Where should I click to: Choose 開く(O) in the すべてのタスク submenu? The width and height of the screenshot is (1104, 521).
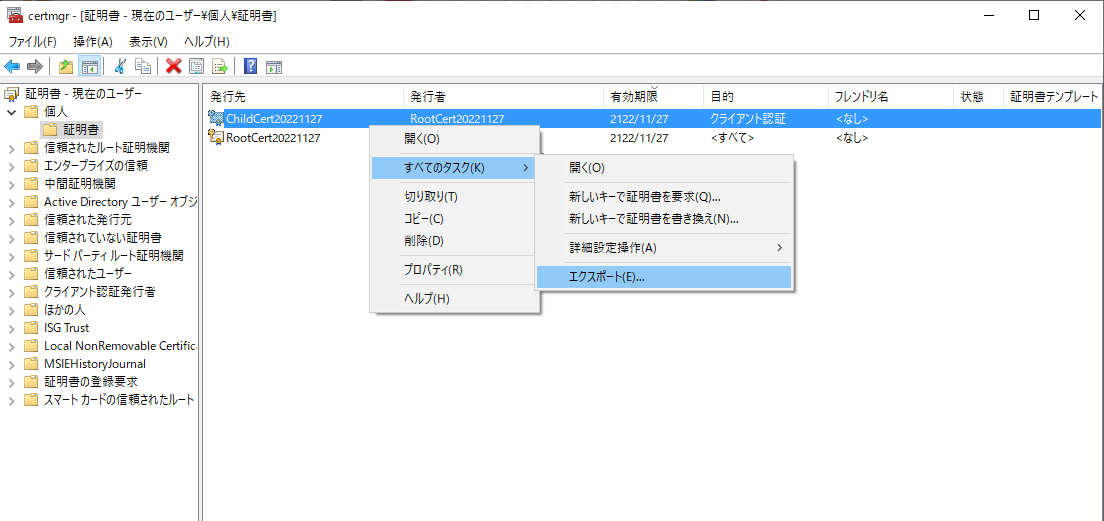(663, 168)
